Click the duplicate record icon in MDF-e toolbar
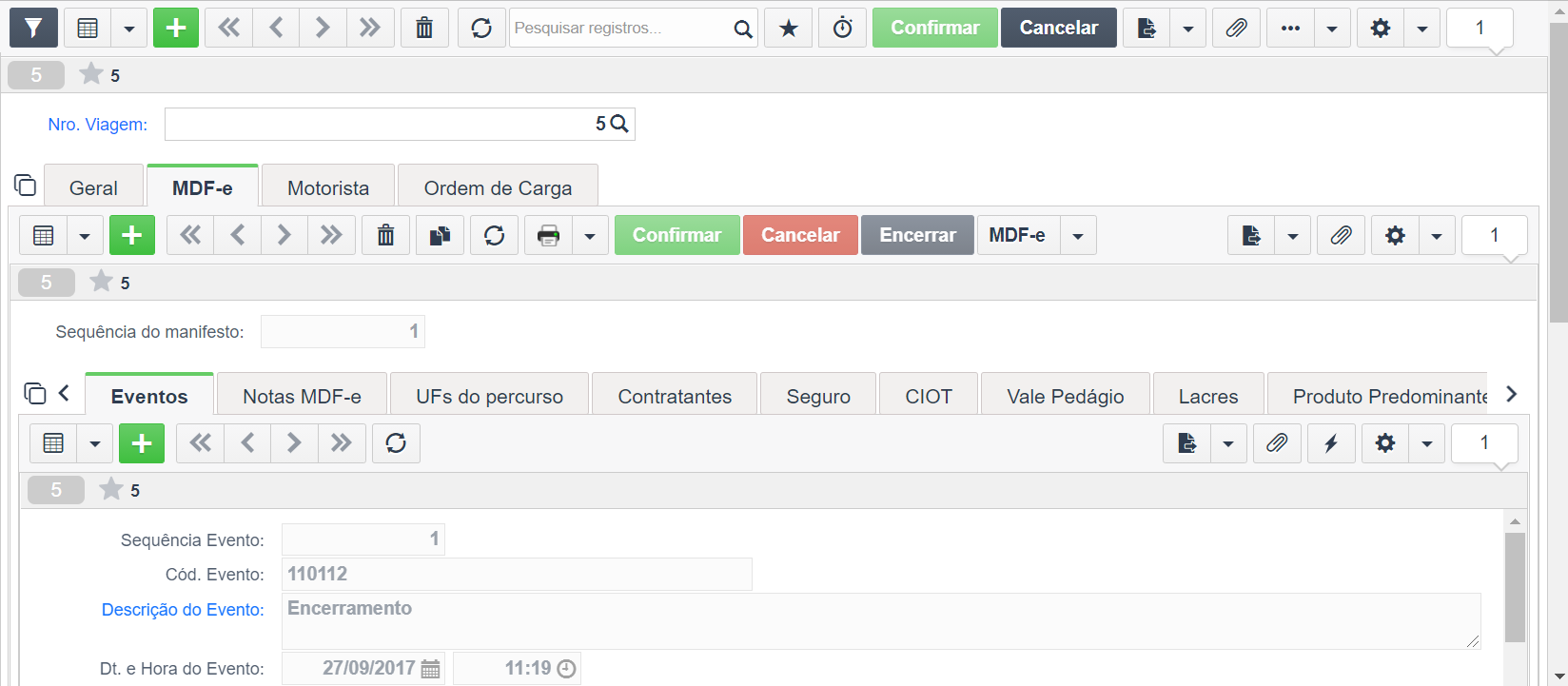This screenshot has width=1568, height=686. [440, 235]
